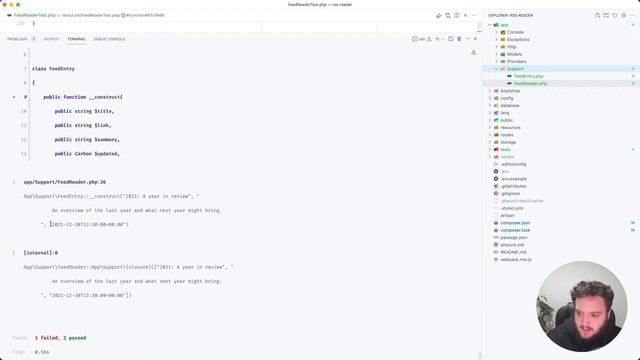Close the FeedReaderTest.php editor tab
This screenshot has height=360, width=640.
(x=465, y=16)
